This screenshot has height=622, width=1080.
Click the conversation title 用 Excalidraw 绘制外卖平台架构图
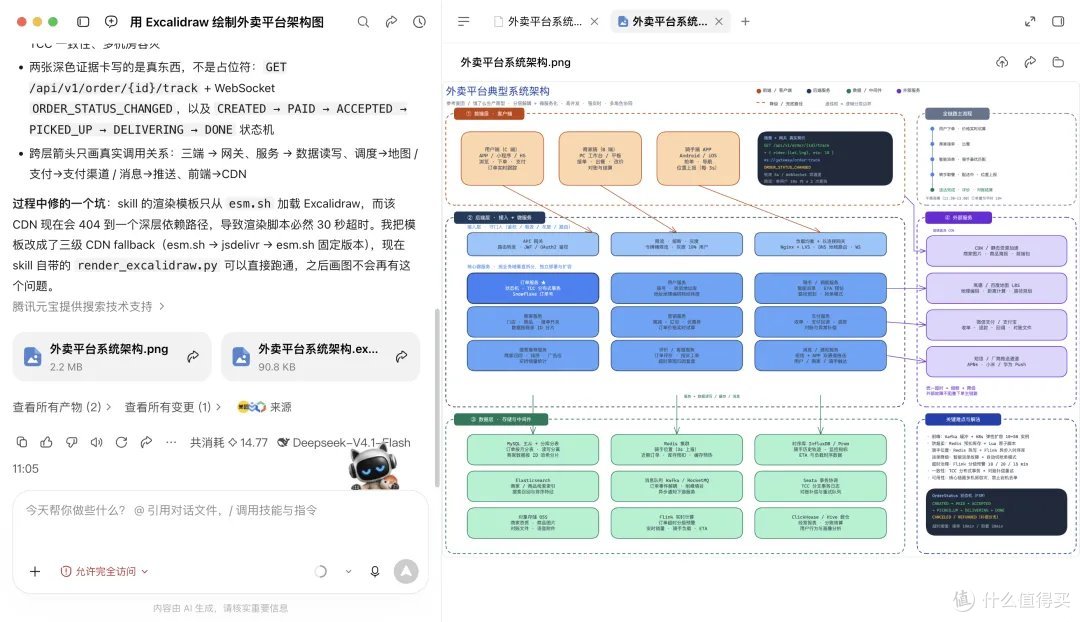tap(227, 22)
